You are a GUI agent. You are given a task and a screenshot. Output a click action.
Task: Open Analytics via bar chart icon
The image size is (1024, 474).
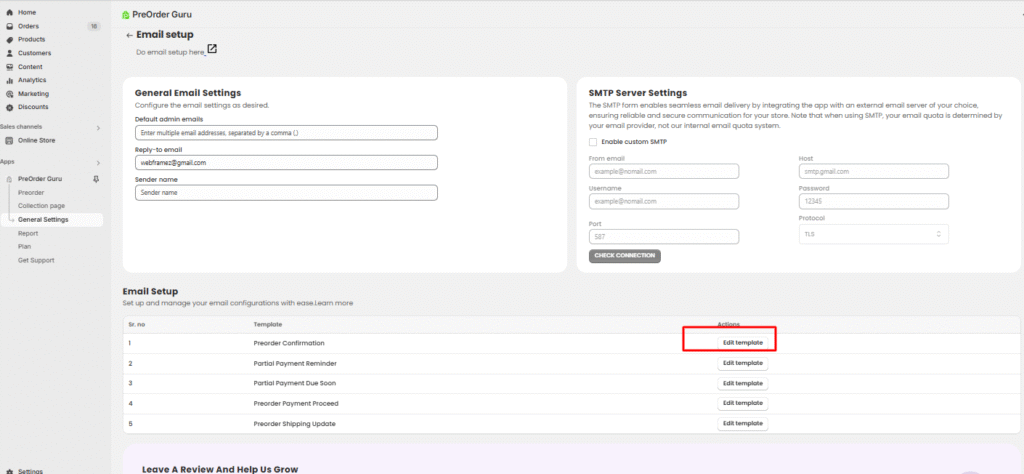pos(9,80)
